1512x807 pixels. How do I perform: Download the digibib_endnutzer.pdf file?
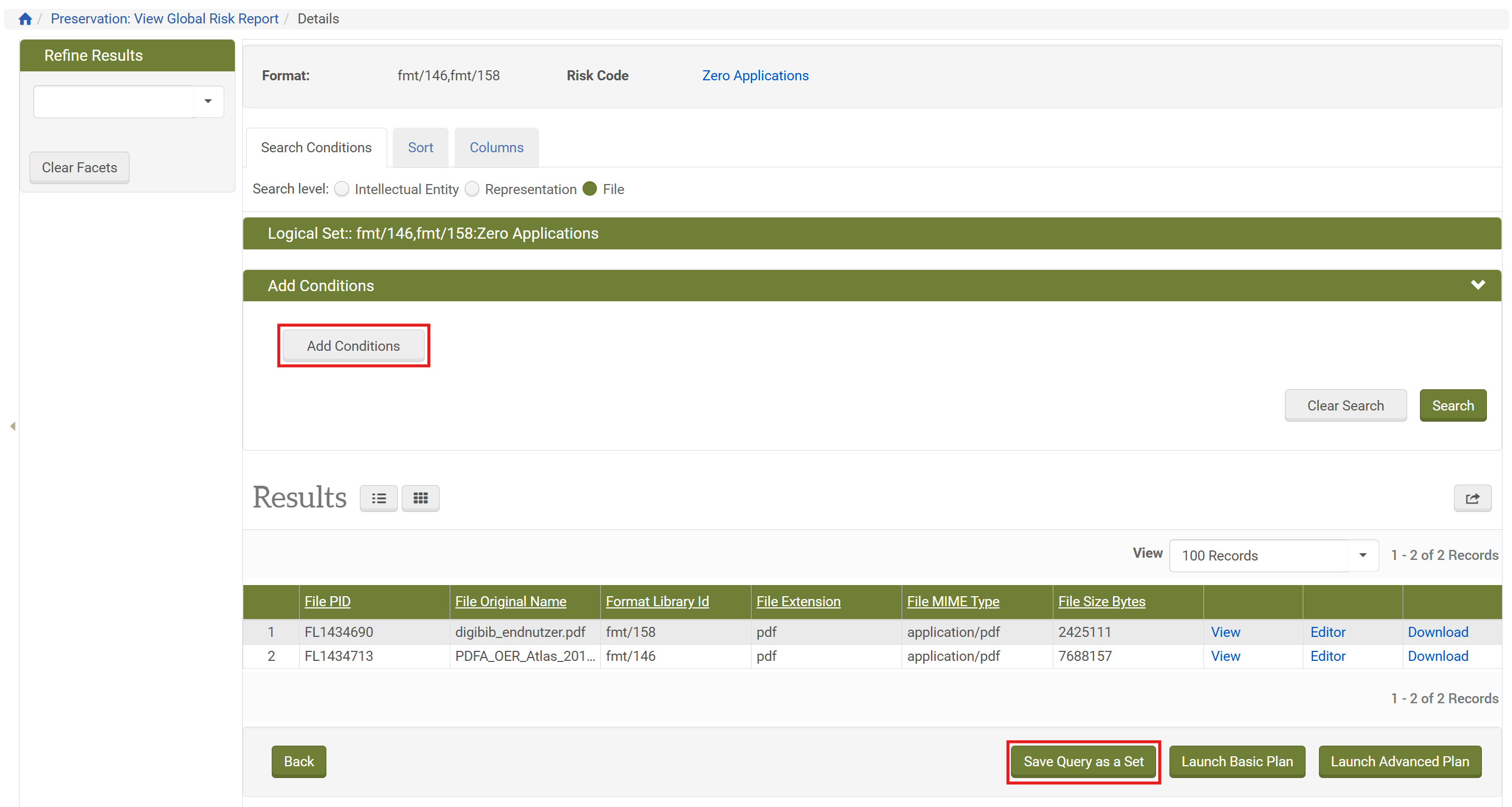click(x=1437, y=632)
